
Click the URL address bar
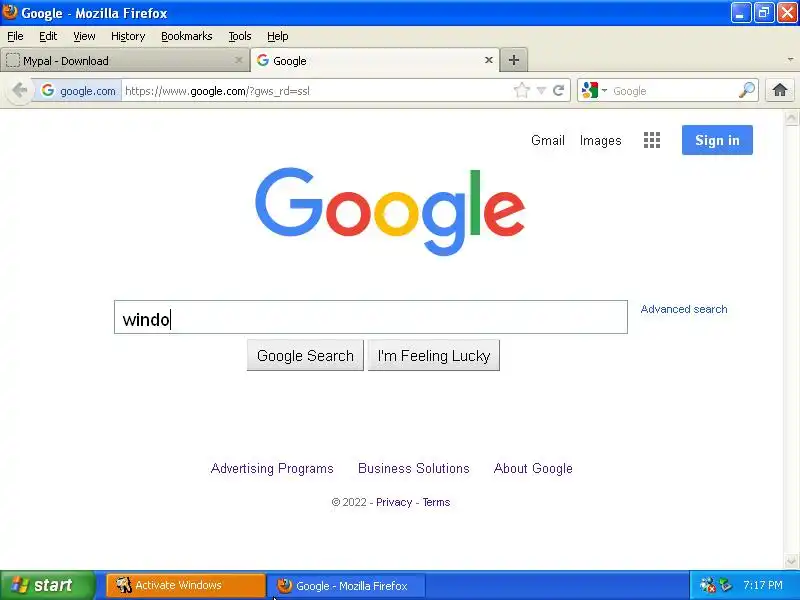coord(316,91)
